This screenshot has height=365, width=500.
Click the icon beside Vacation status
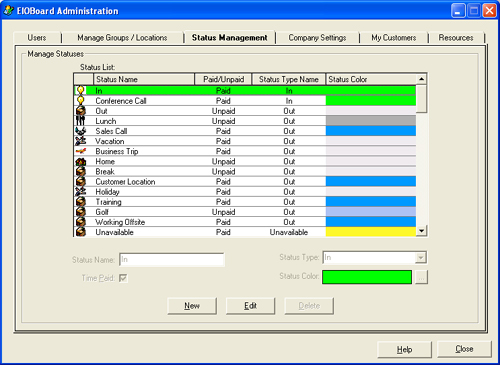coord(81,141)
